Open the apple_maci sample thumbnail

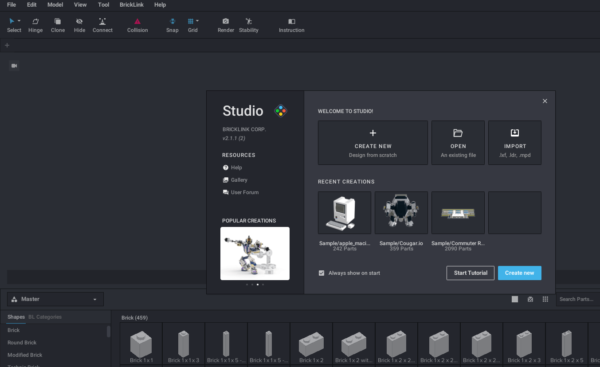point(344,213)
